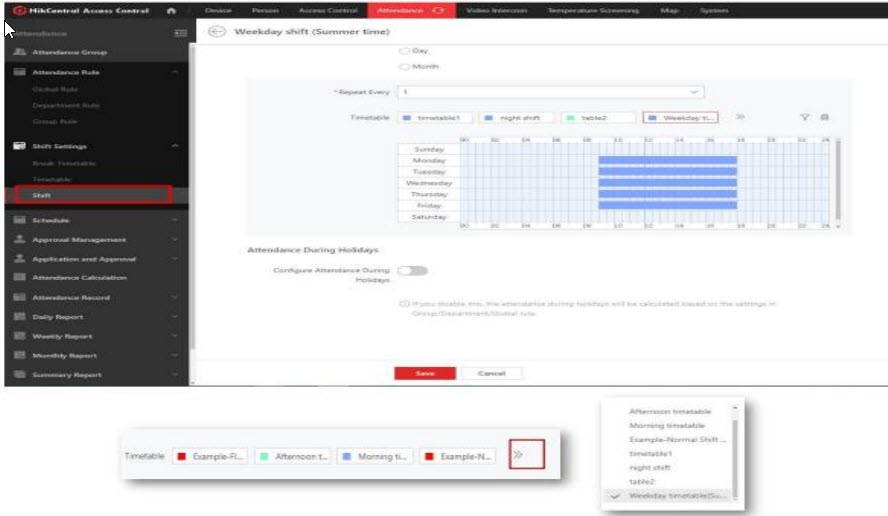Collapse the sidebar using the top menu icon
Image resolution: width=888 pixels, height=516 pixels.
click(x=181, y=33)
